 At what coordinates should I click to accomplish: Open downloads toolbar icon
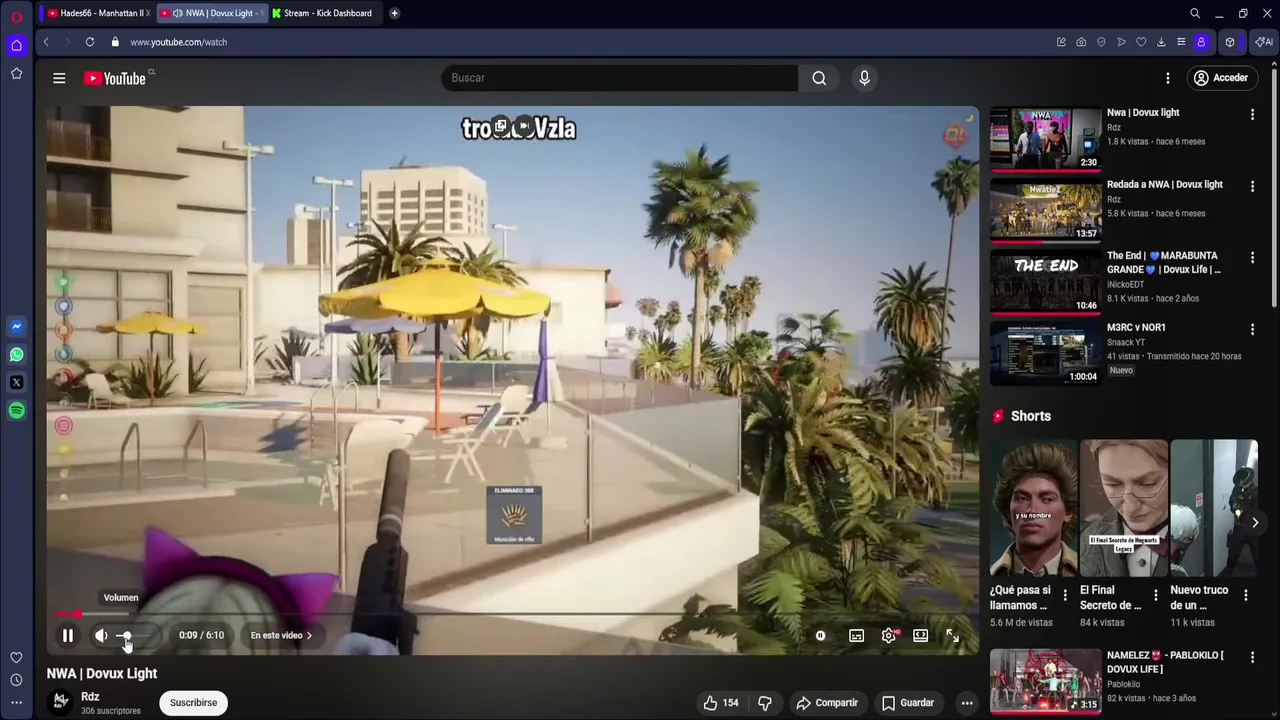pyautogui.click(x=1161, y=42)
